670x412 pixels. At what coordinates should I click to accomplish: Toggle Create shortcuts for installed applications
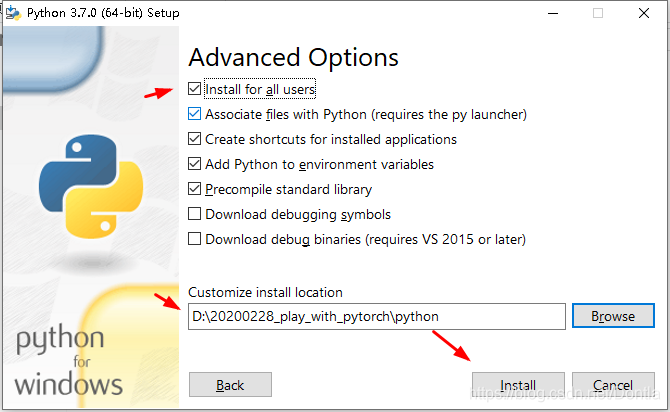pos(194,139)
